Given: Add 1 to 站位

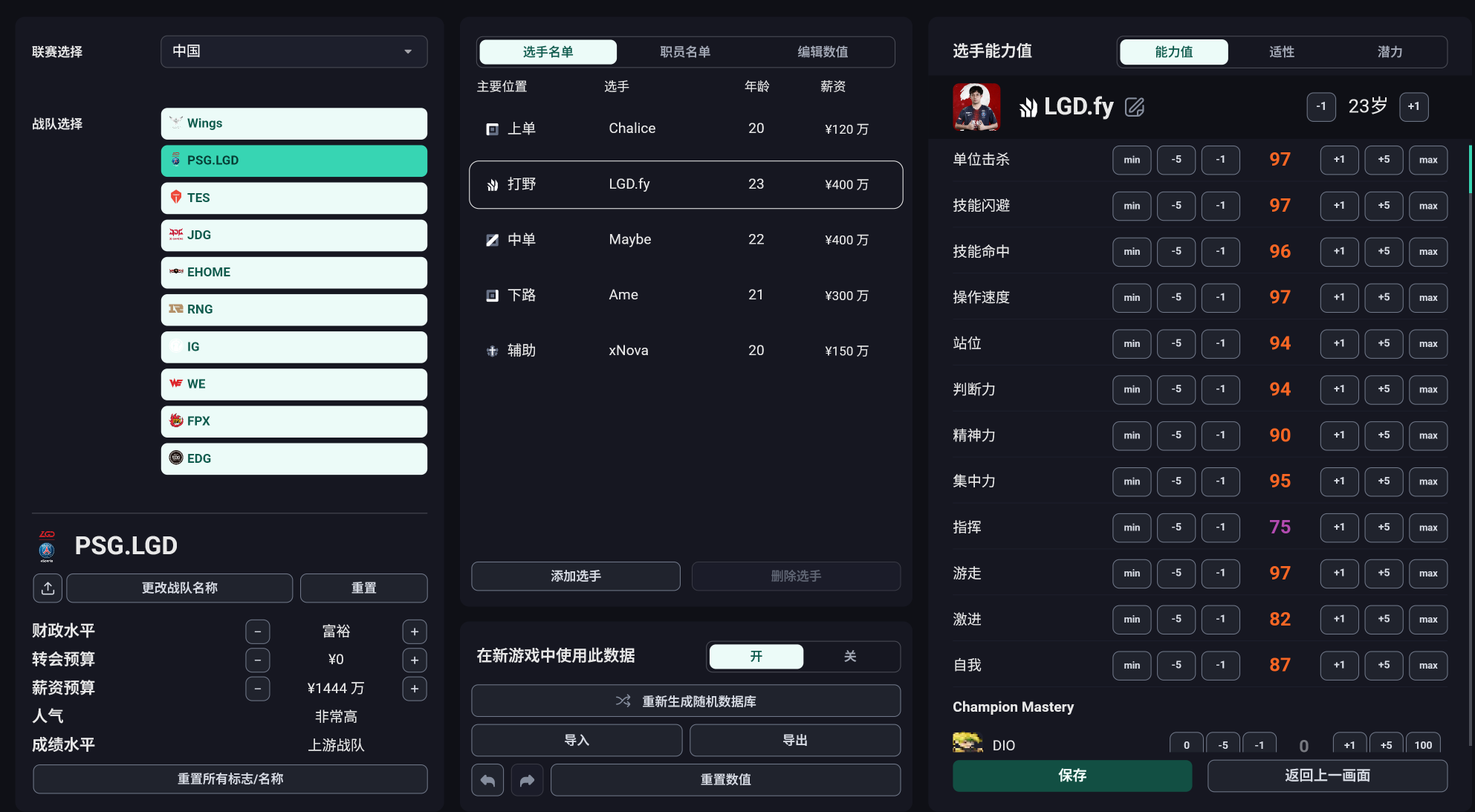Looking at the screenshot, I should [1339, 344].
